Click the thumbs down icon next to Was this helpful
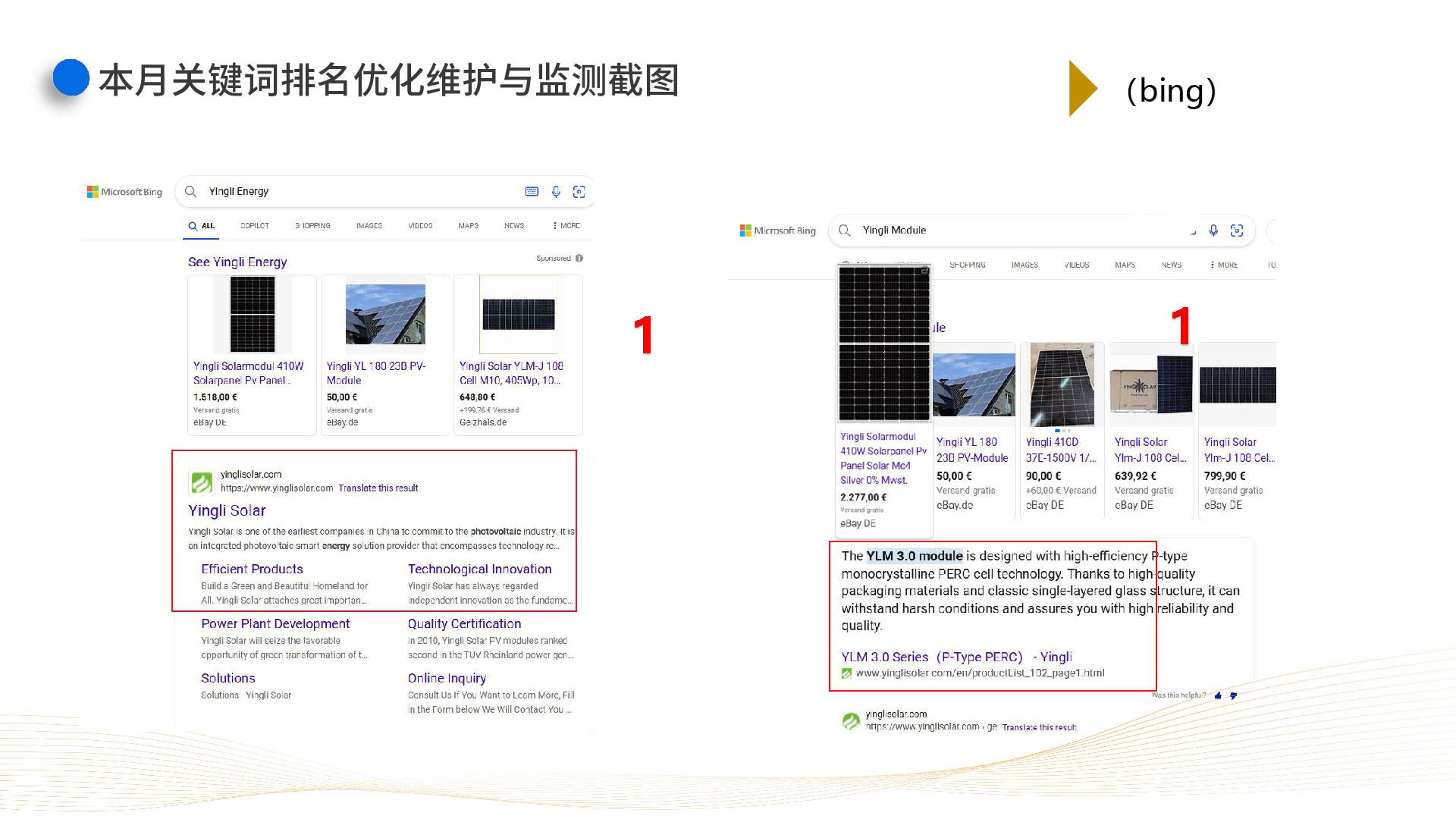The image size is (1456, 819). pyautogui.click(x=1234, y=695)
